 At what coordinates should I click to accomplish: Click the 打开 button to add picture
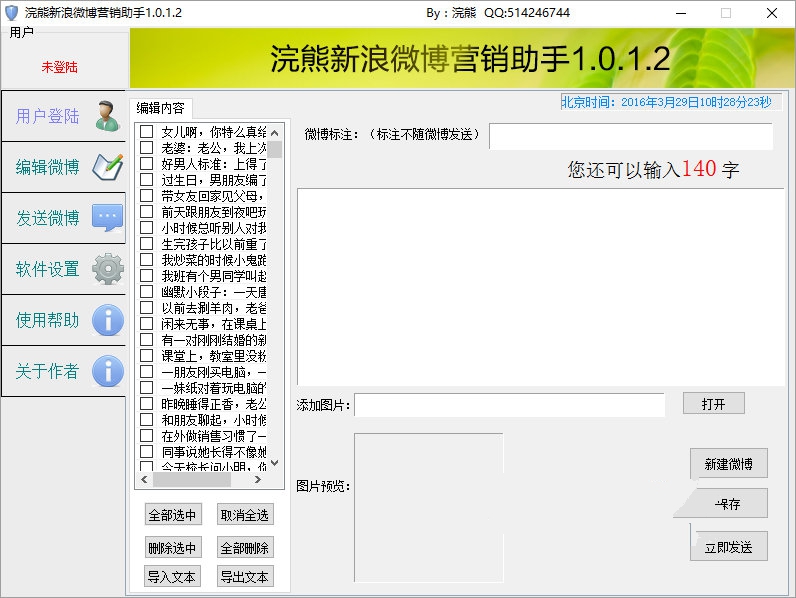point(714,404)
